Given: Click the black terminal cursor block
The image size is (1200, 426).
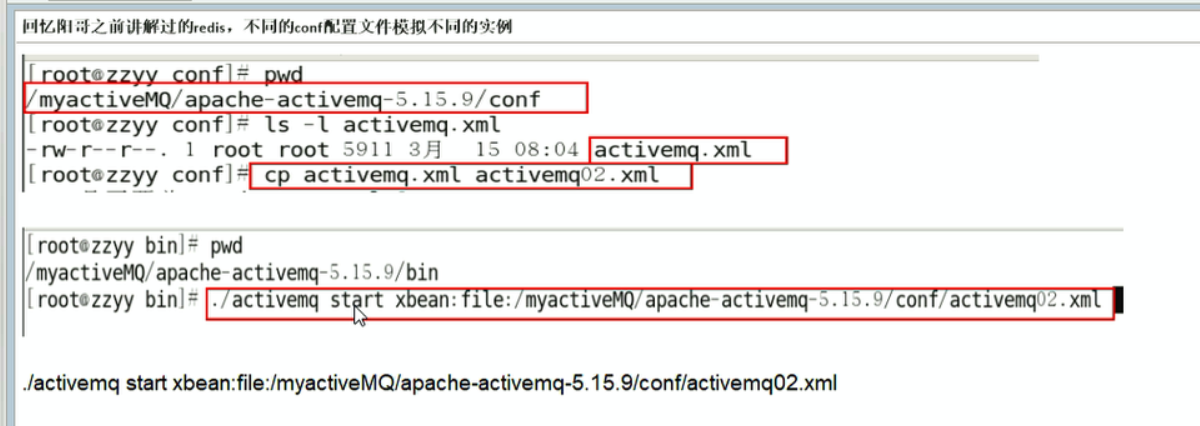Looking at the screenshot, I should [x=1120, y=301].
